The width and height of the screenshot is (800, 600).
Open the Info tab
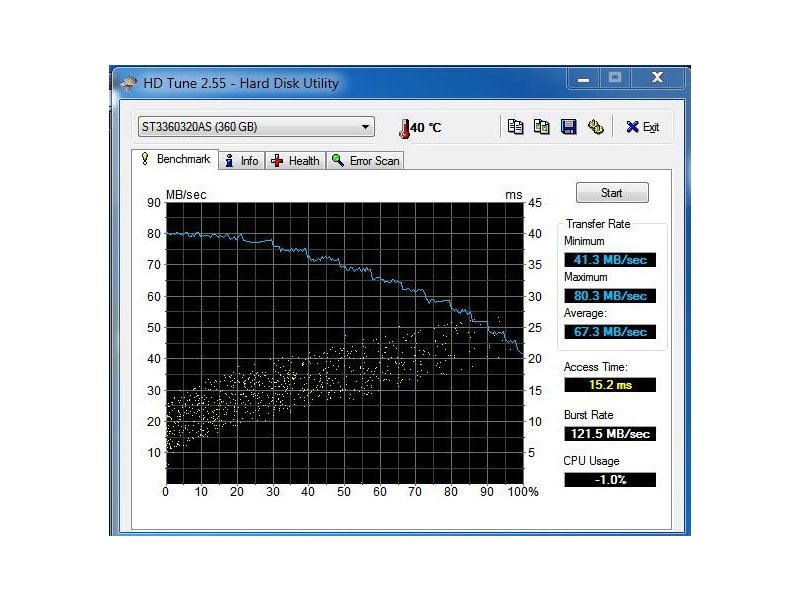[242, 161]
